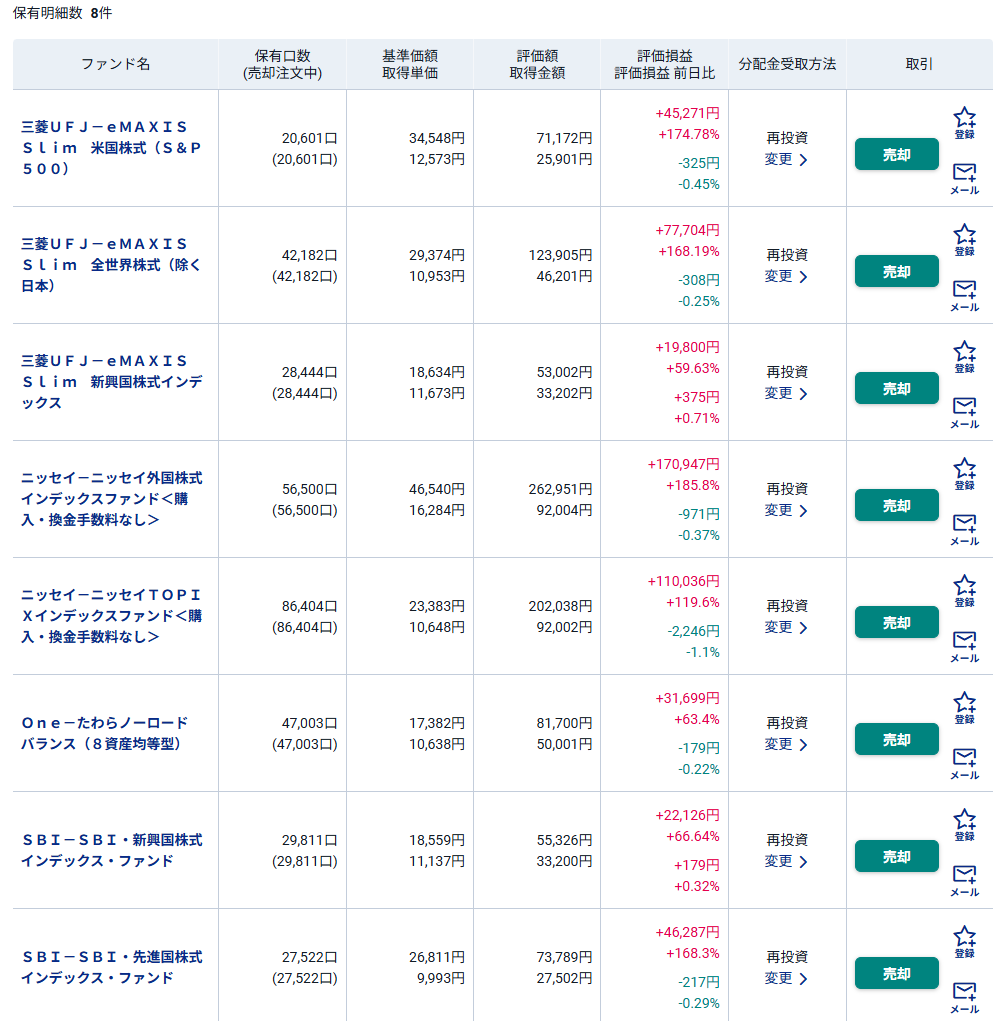Click メール icon for S&P500 fund row
This screenshot has width=1001, height=1021.
click(965, 178)
